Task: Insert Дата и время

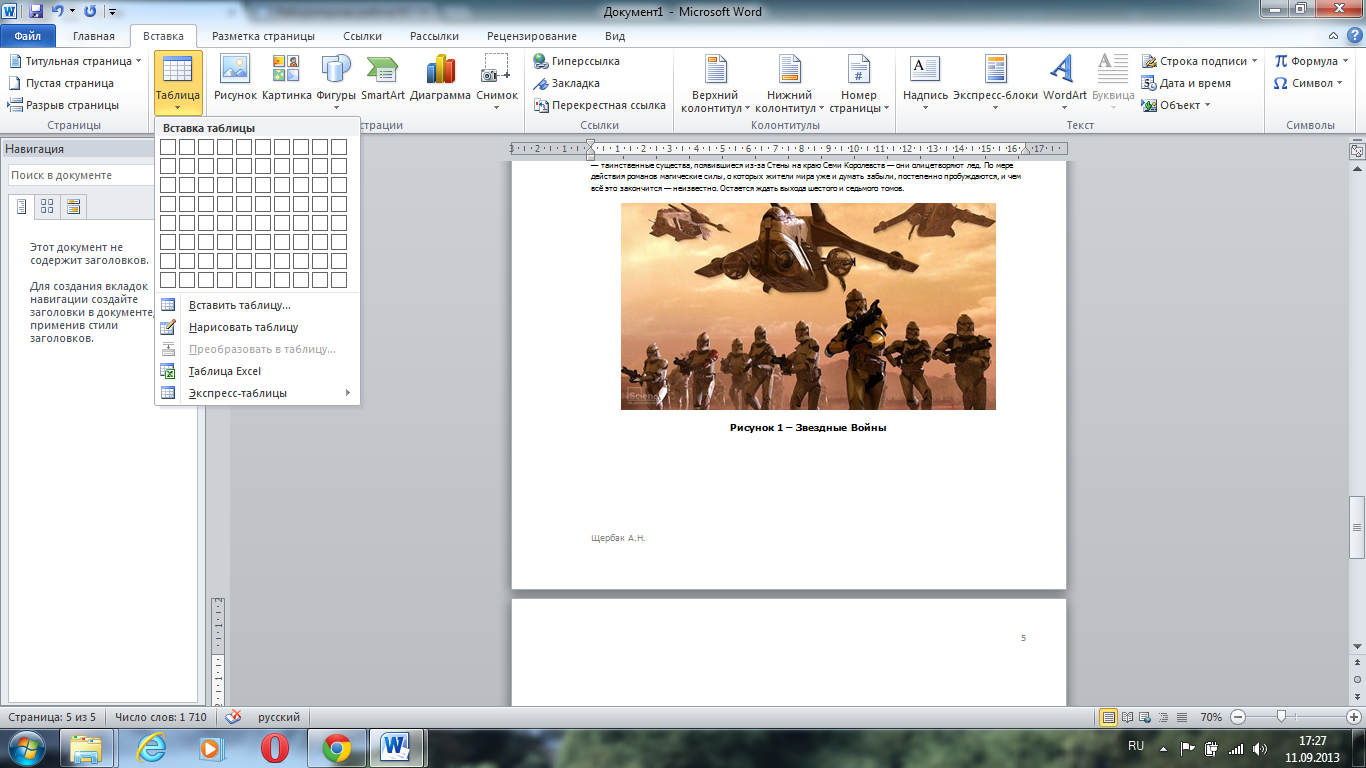Action: point(1186,83)
